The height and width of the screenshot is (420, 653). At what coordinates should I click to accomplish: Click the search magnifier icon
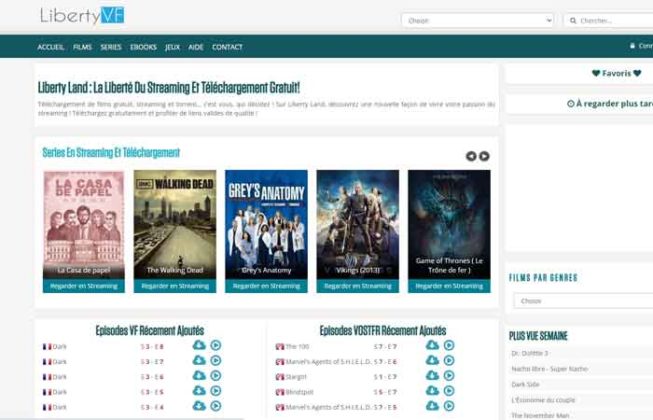click(573, 20)
